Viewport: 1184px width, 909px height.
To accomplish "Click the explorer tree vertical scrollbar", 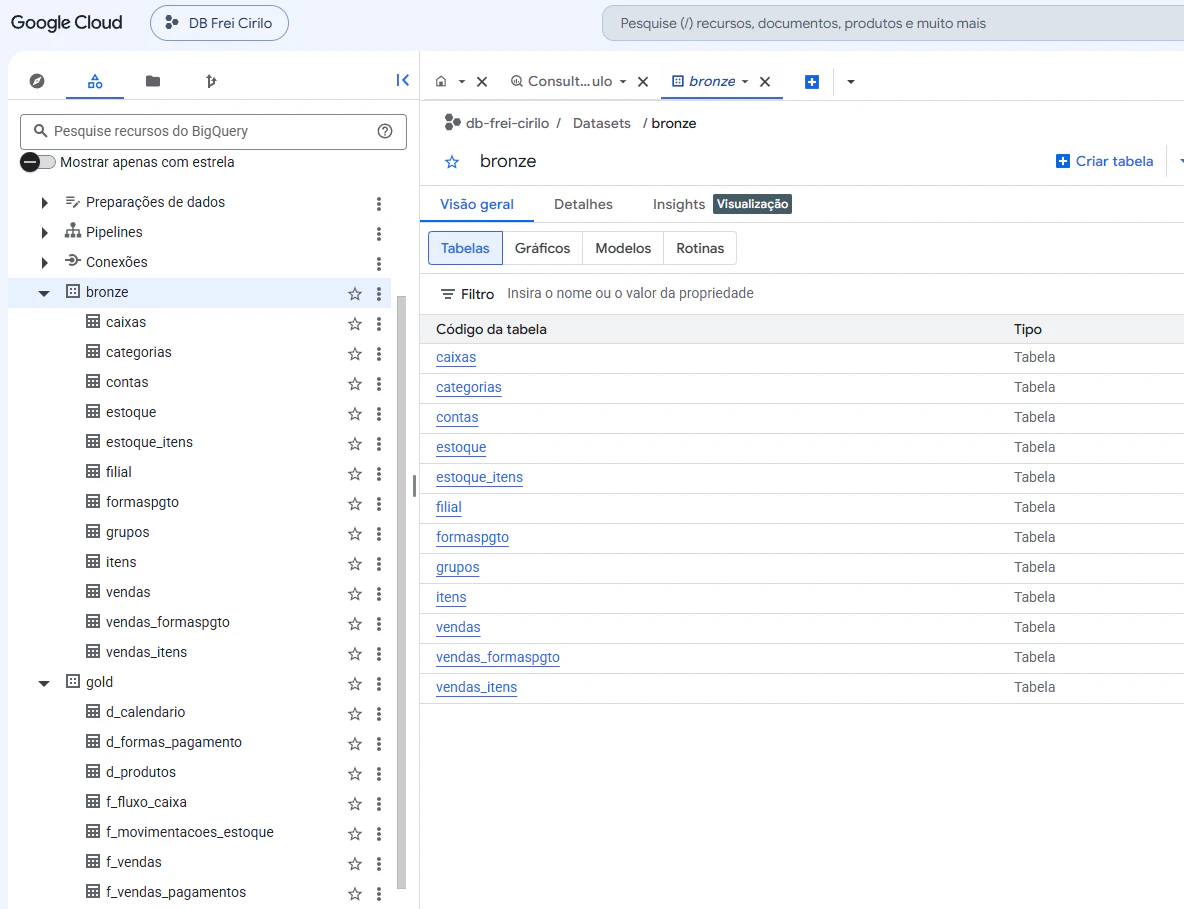I will pyautogui.click(x=402, y=593).
